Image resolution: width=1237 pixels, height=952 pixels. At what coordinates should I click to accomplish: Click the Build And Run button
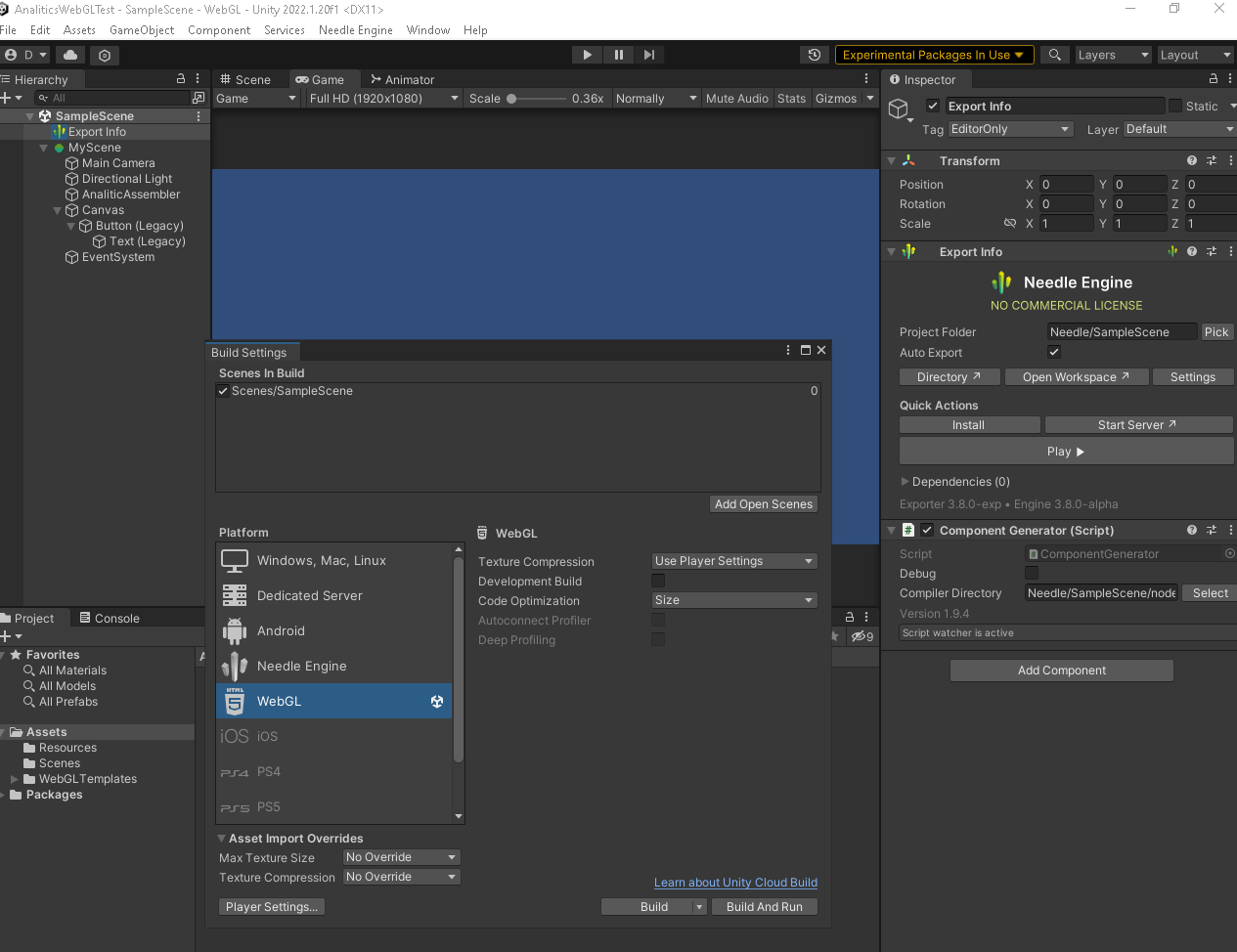[765, 907]
